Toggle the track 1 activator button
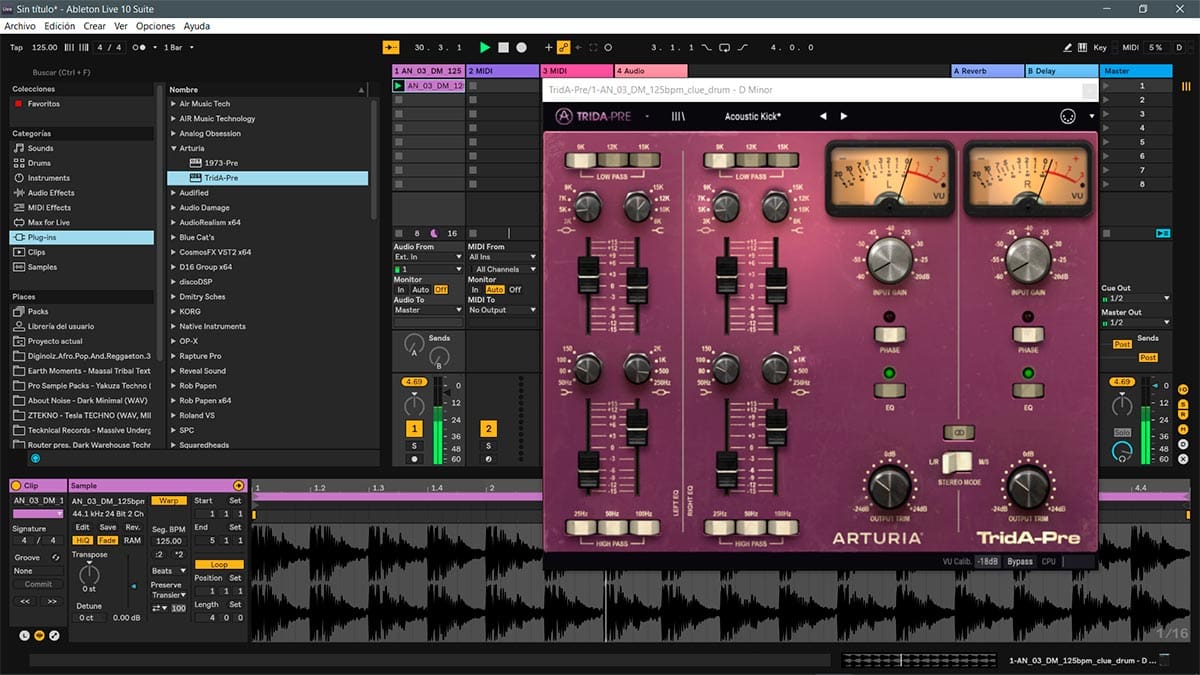 coord(414,429)
